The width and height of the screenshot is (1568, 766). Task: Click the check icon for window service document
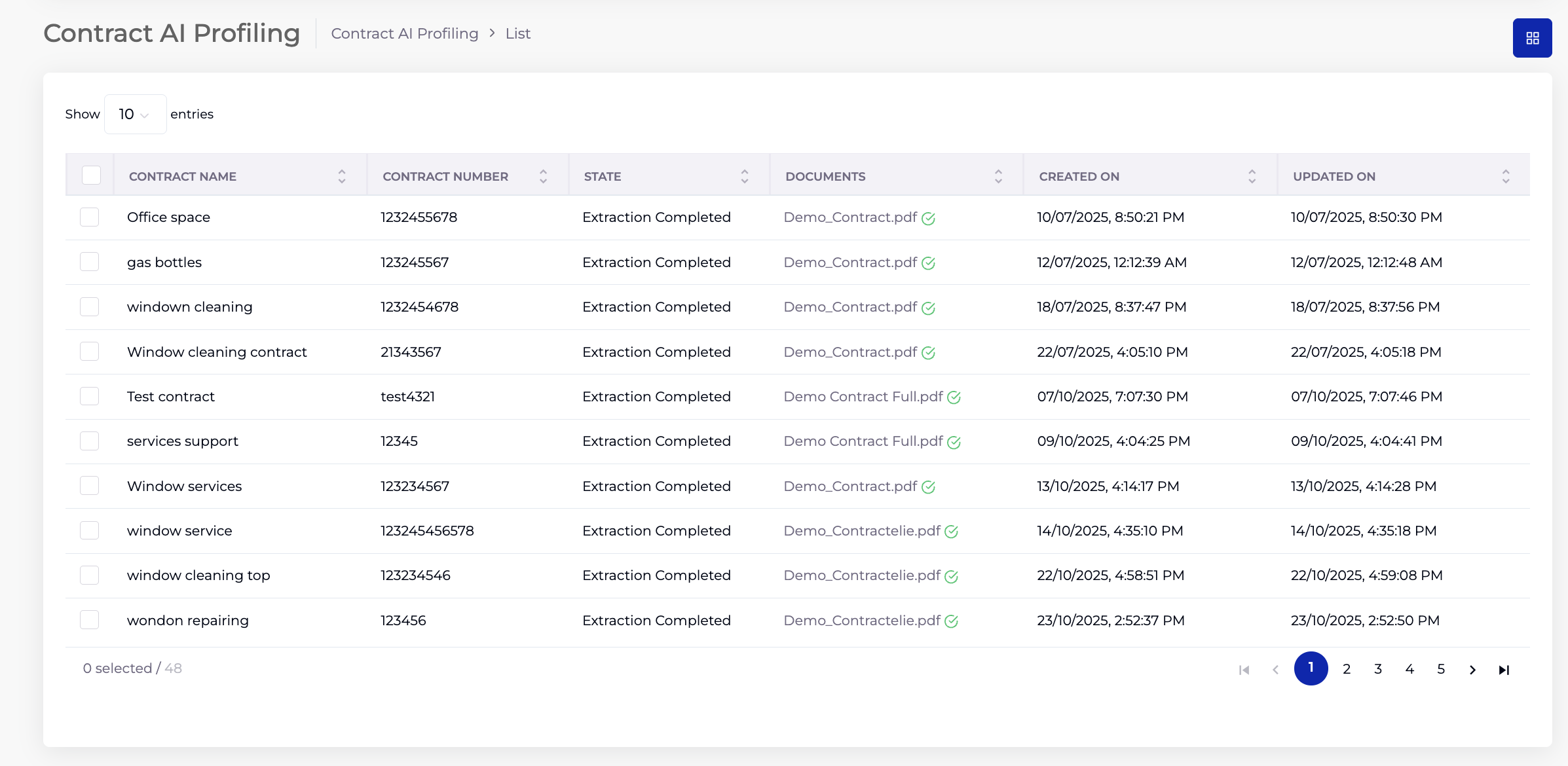coord(951,532)
